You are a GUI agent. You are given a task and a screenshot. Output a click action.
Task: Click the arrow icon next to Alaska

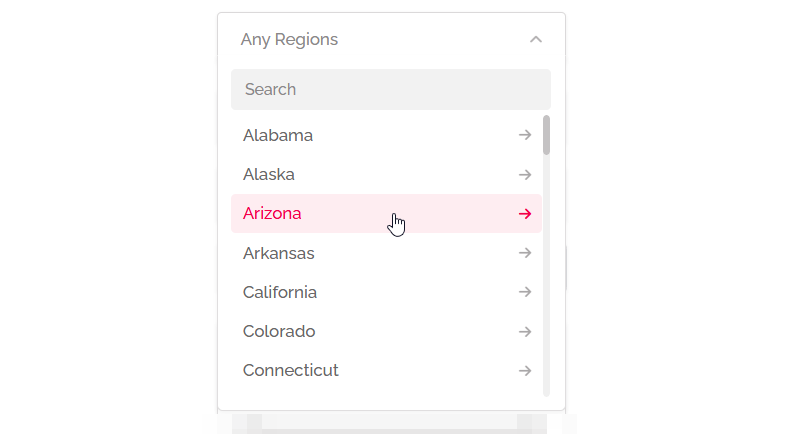click(525, 174)
